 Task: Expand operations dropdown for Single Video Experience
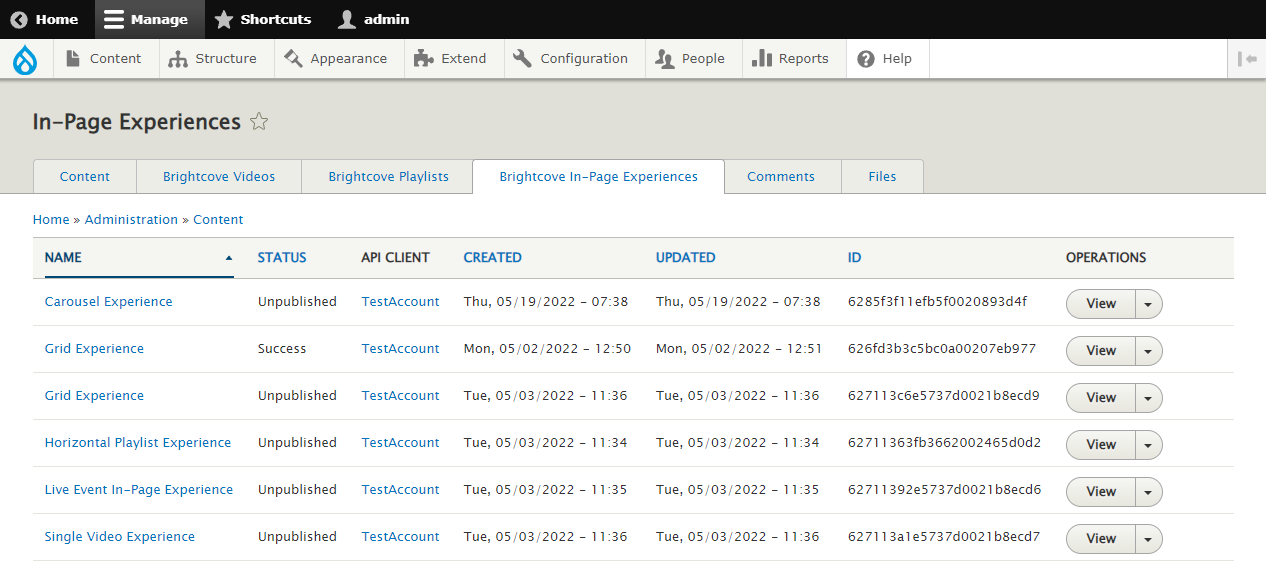click(x=1149, y=539)
